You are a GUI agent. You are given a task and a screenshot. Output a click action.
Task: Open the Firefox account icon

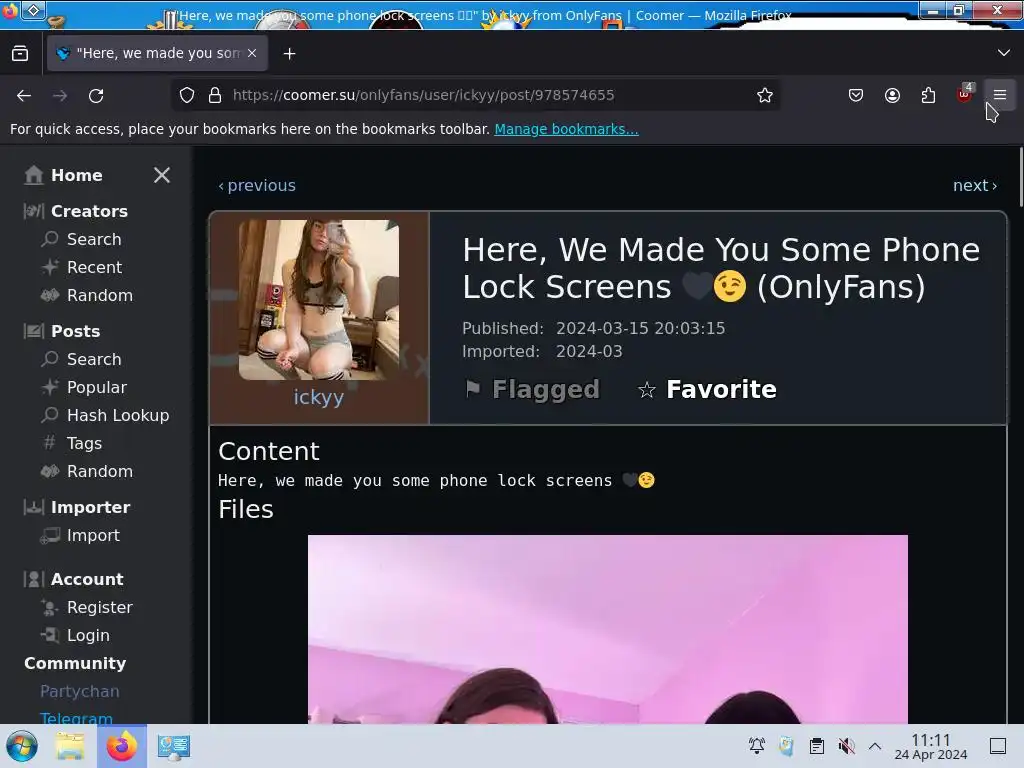coord(892,95)
